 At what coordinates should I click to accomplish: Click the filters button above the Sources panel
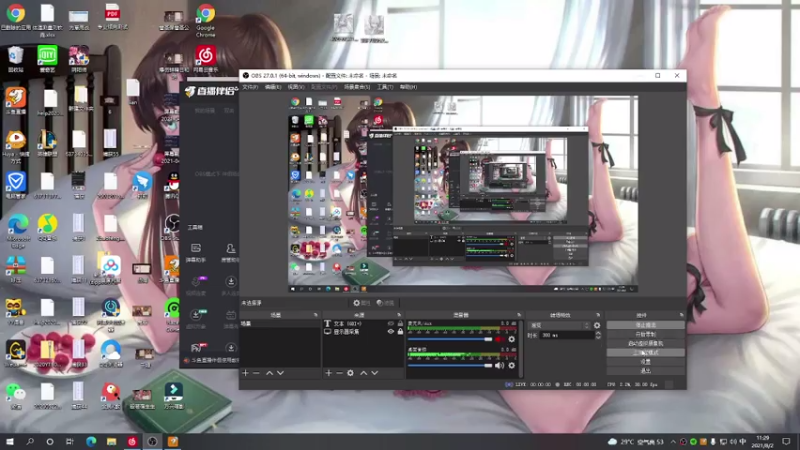point(386,303)
